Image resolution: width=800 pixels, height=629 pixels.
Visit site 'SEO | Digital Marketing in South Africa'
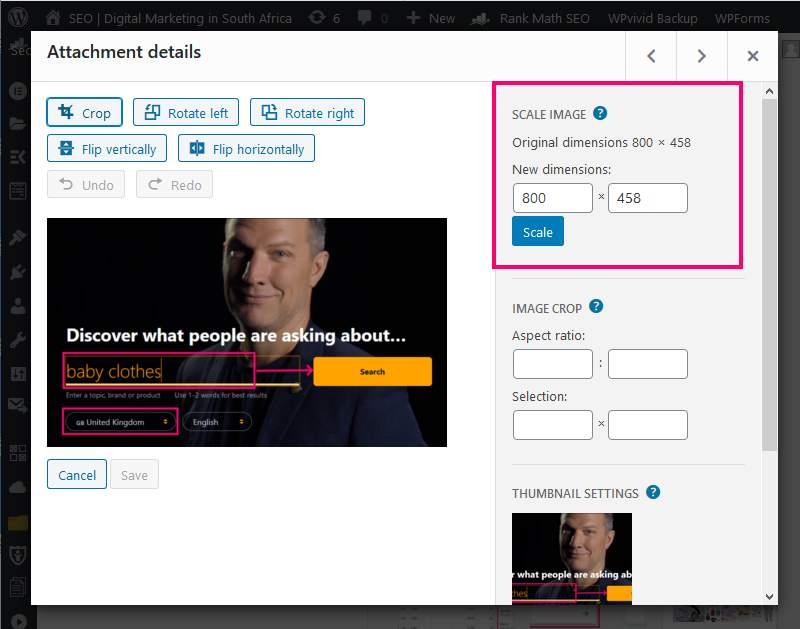point(169,18)
